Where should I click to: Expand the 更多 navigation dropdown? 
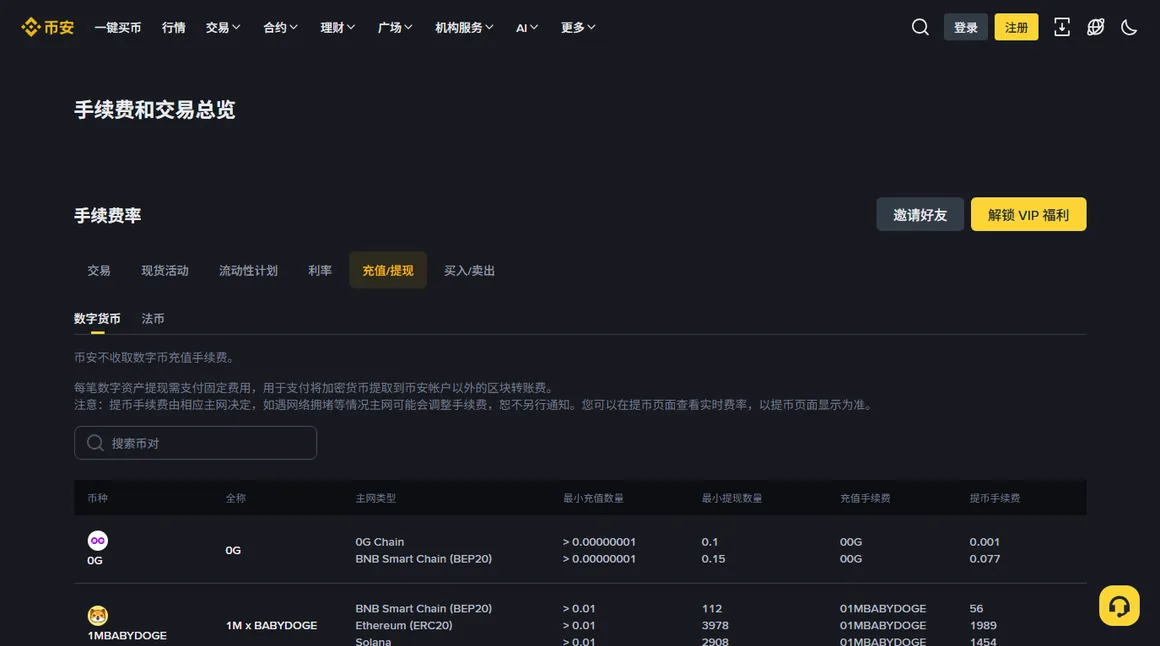click(x=578, y=27)
